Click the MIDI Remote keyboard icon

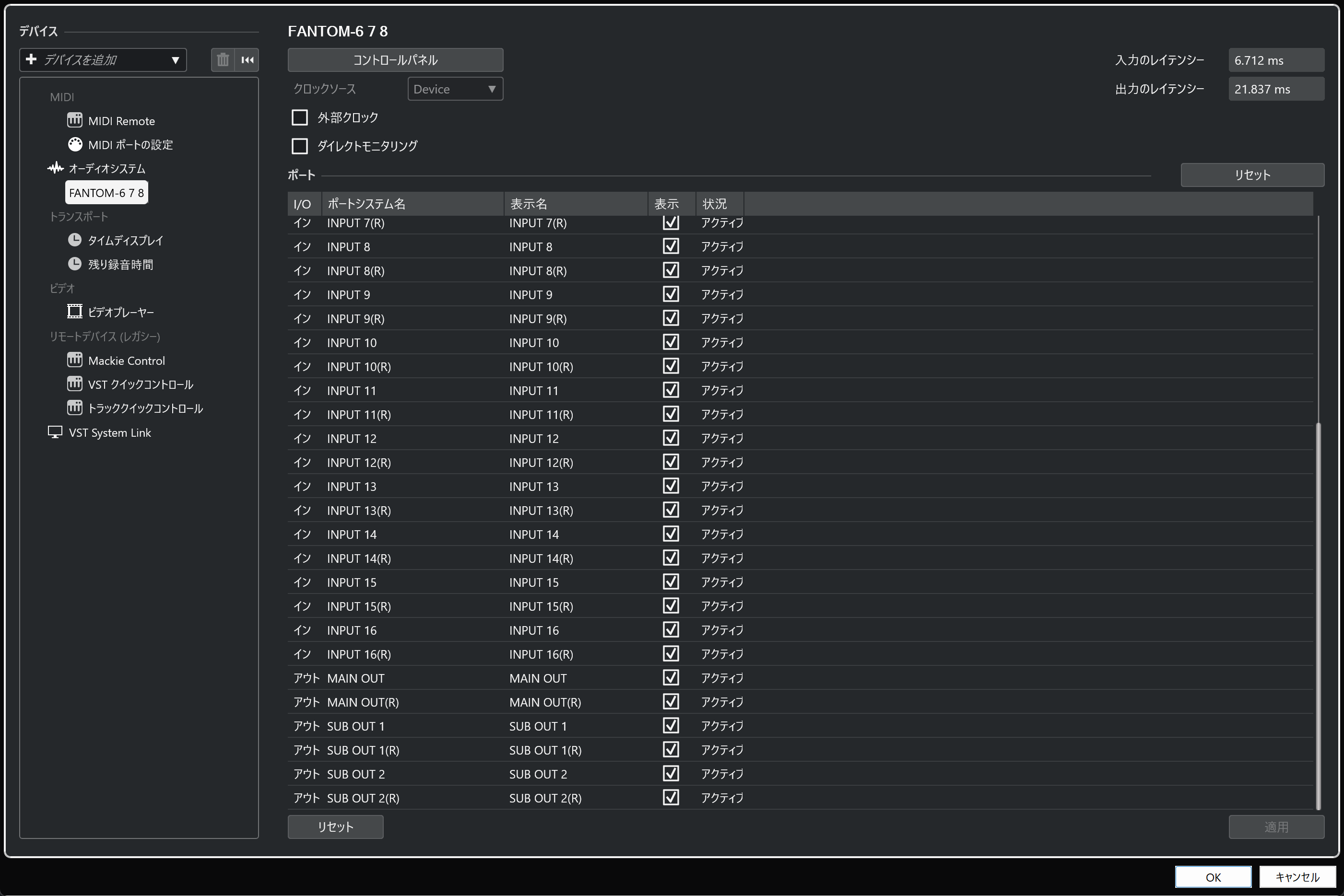coord(75,120)
